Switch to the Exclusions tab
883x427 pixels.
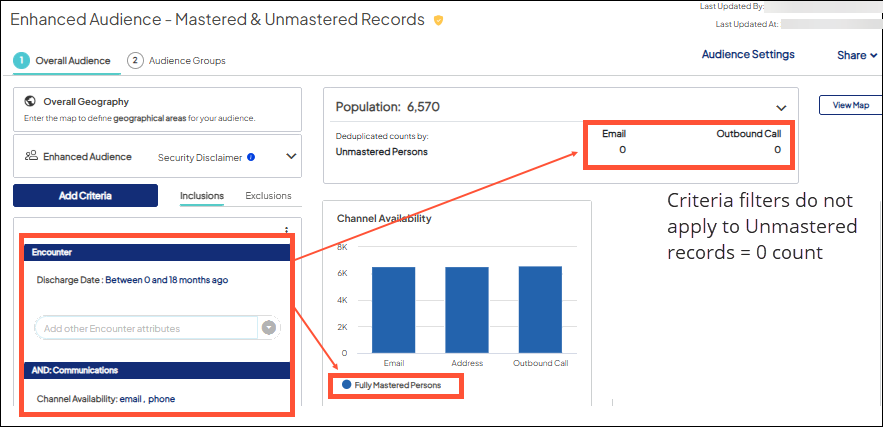pyautogui.click(x=268, y=195)
